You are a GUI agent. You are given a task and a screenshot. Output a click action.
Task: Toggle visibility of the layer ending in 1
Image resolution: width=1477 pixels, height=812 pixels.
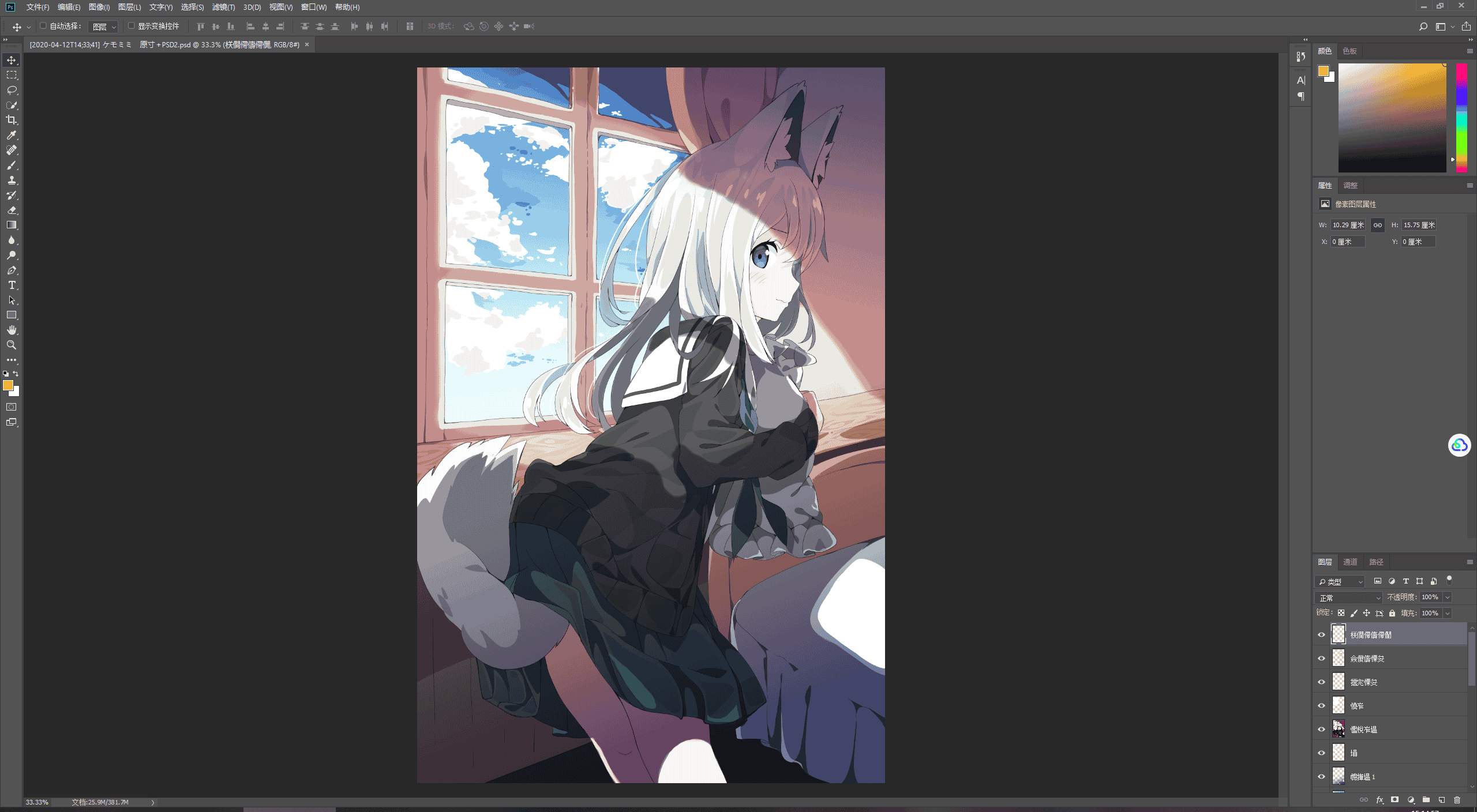(1321, 776)
